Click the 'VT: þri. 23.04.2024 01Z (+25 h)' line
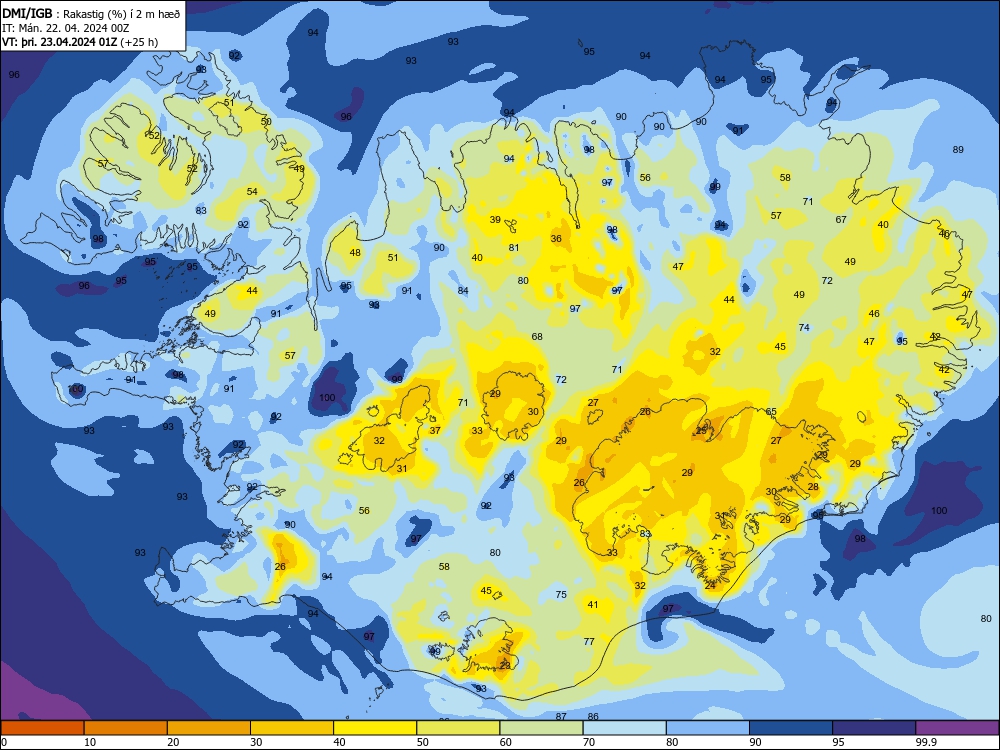The height and width of the screenshot is (750, 1000). click(80, 42)
